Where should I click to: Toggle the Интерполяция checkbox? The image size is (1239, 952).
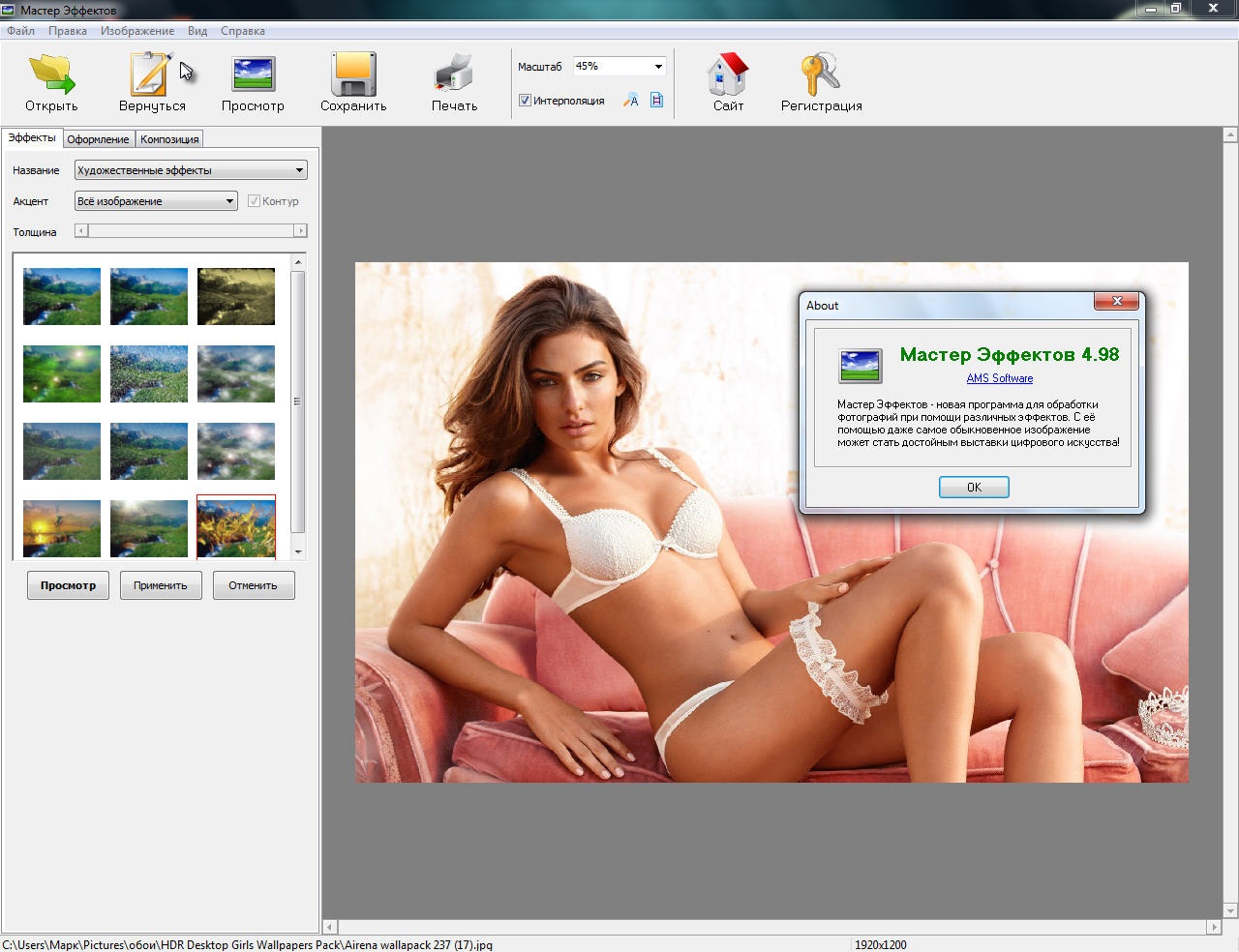(x=525, y=101)
